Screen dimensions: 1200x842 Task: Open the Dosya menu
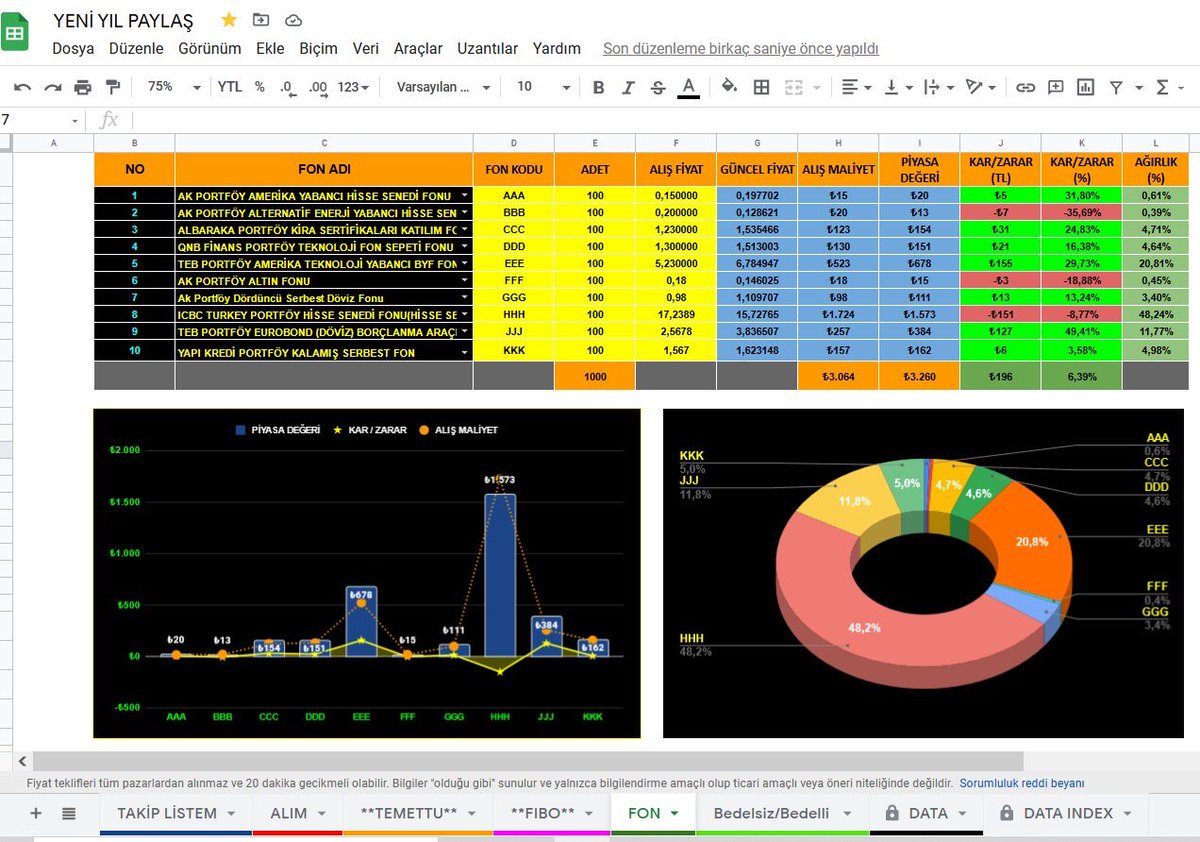(x=73, y=48)
